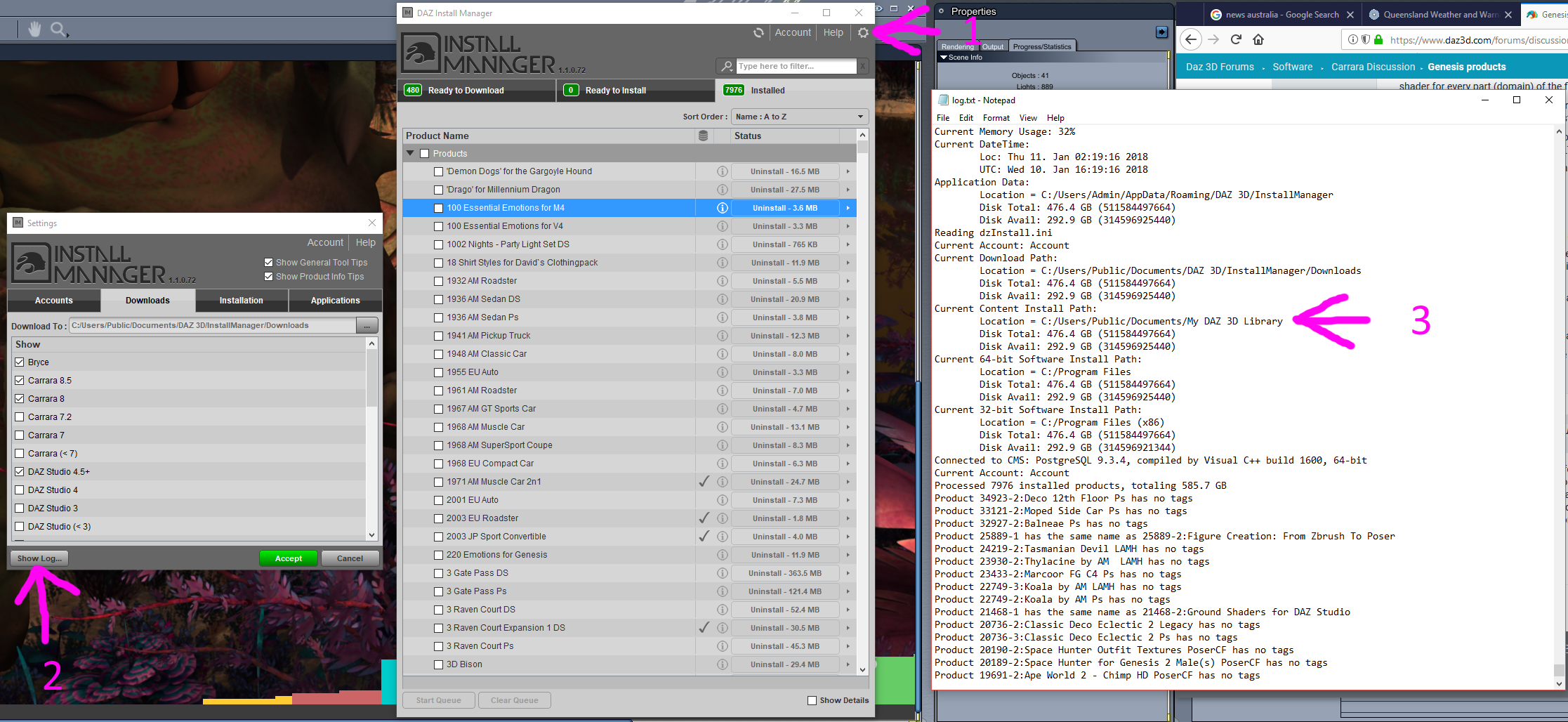
Task: Show info for 'Demon Dogs' for the Gargoyle Hound
Action: (x=722, y=171)
